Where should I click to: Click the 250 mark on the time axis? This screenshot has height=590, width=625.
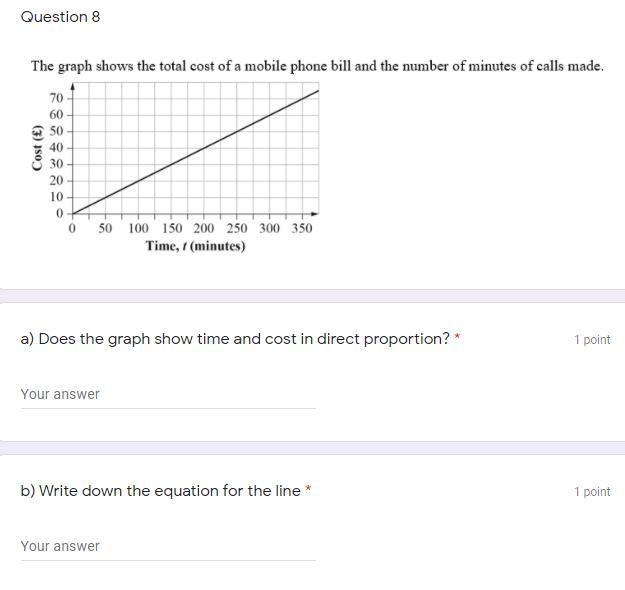(237, 228)
